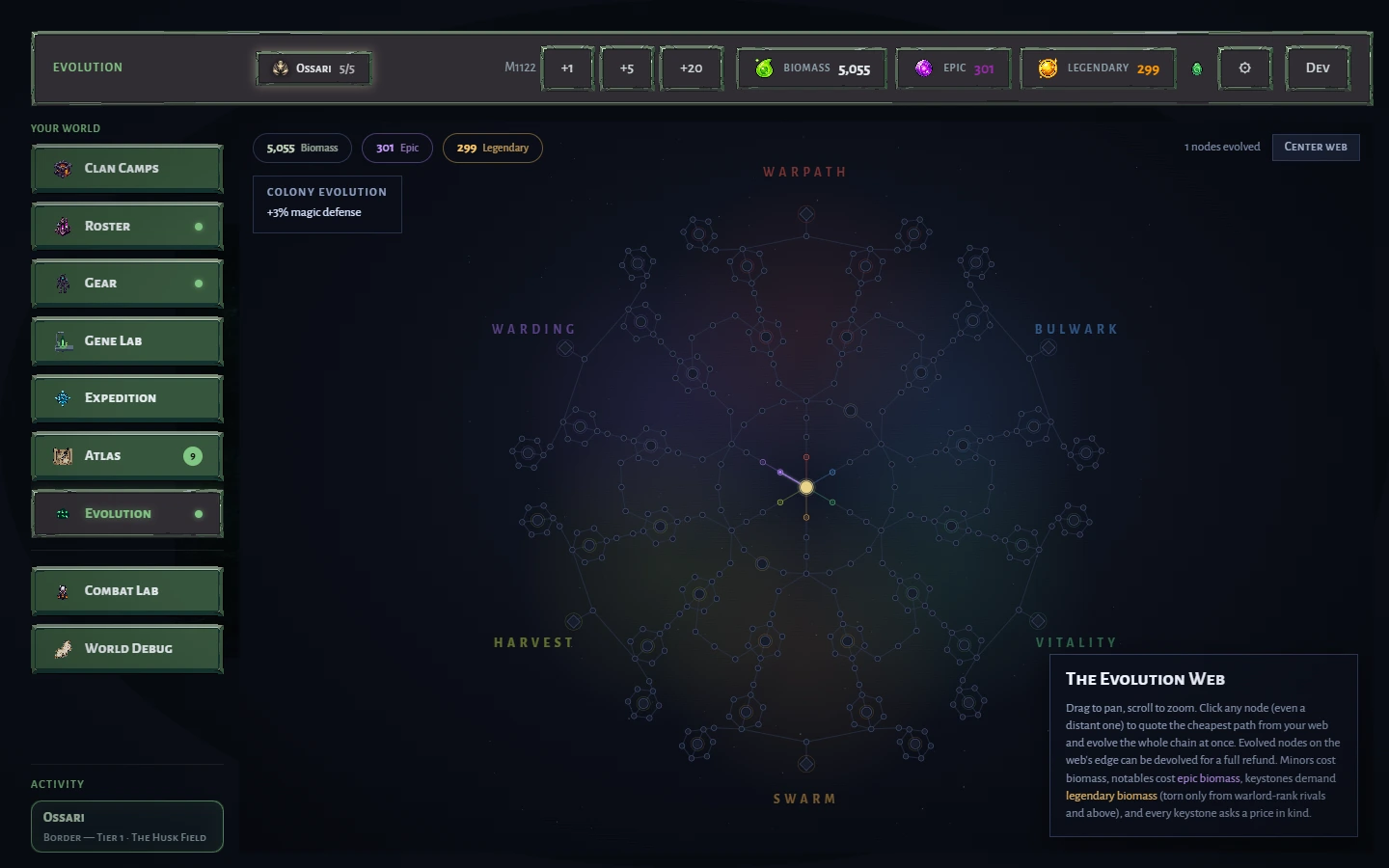Go to the Gear screen

tap(127, 284)
